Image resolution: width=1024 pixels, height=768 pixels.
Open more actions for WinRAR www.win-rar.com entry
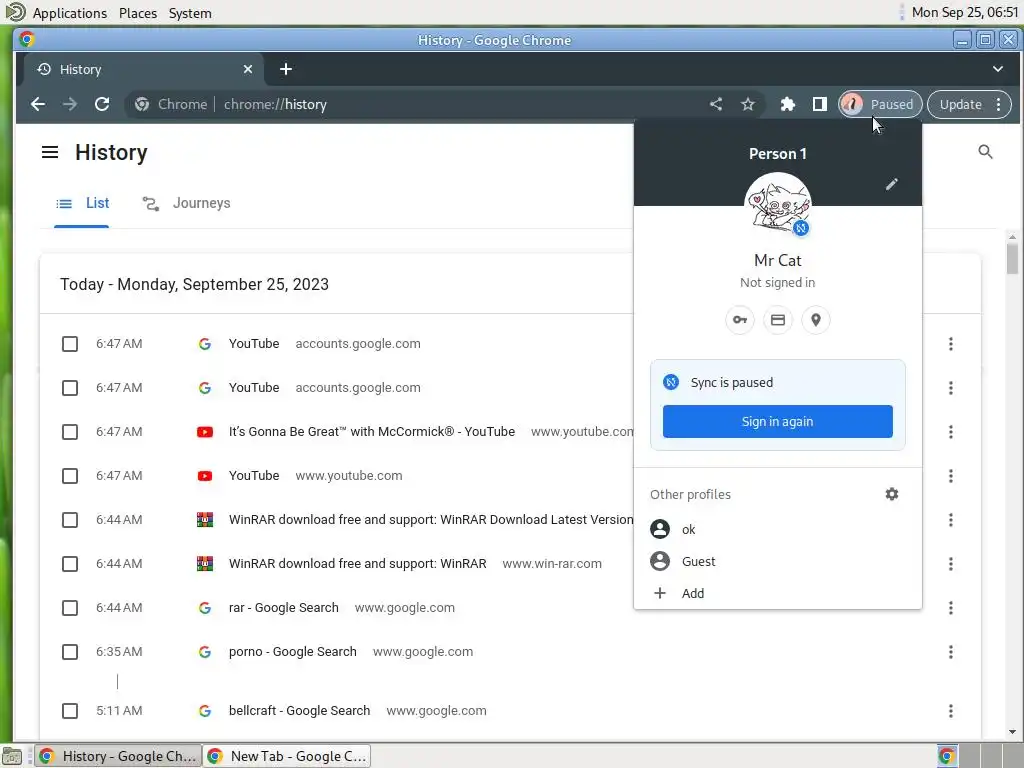coord(951,564)
